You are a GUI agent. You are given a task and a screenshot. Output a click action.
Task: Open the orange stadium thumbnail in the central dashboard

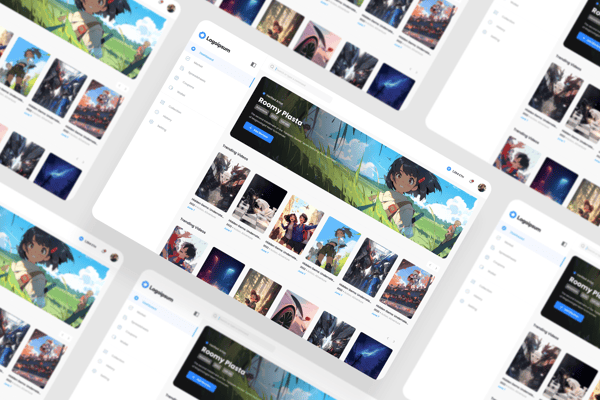(x=407, y=289)
